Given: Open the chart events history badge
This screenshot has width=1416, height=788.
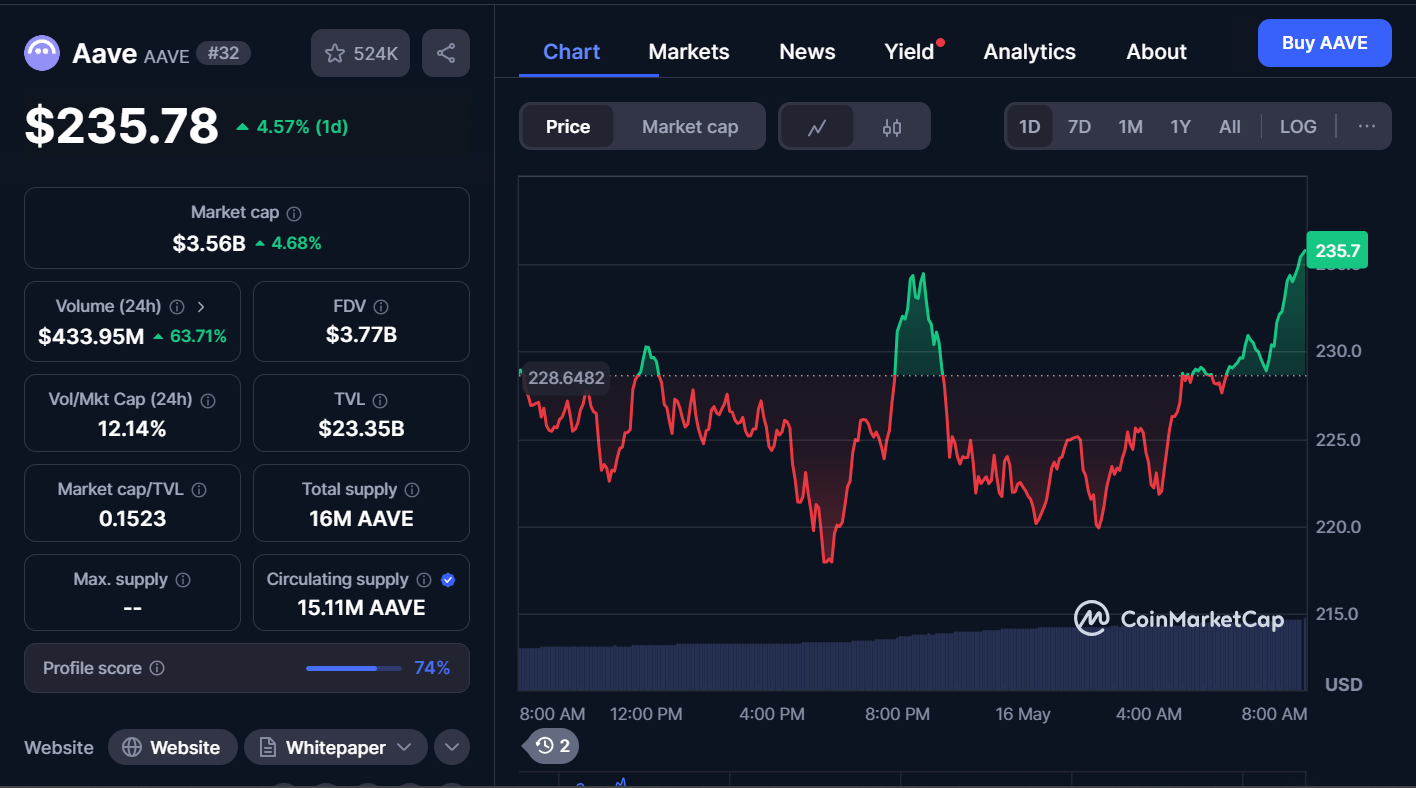Looking at the screenshot, I should (552, 745).
